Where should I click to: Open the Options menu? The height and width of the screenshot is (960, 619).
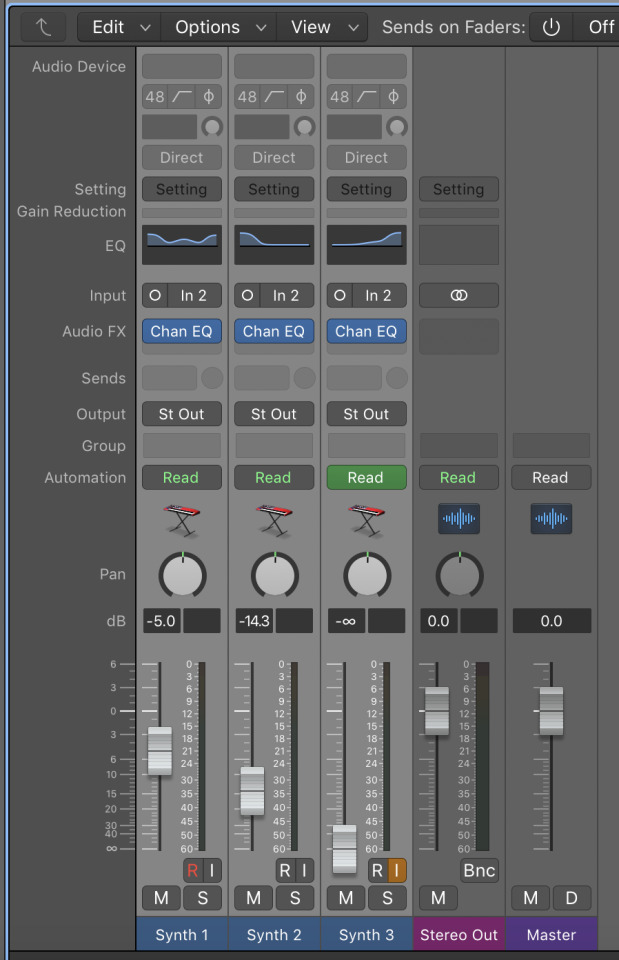pyautogui.click(x=219, y=27)
